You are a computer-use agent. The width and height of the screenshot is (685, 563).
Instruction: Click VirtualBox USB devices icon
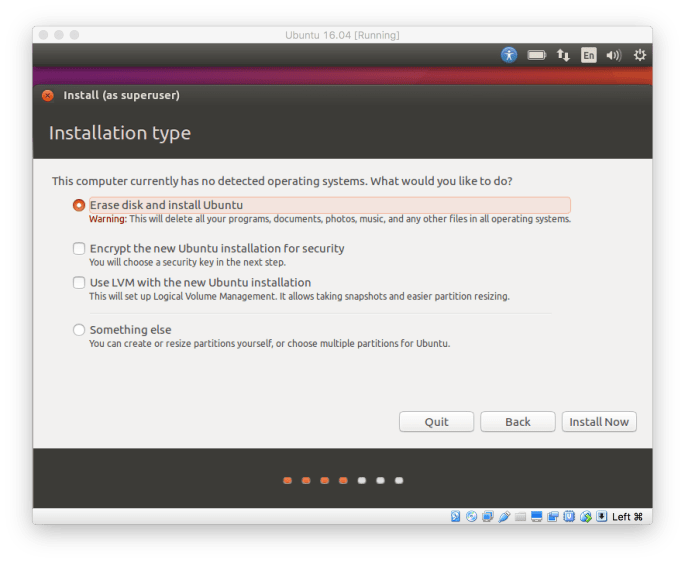(504, 517)
